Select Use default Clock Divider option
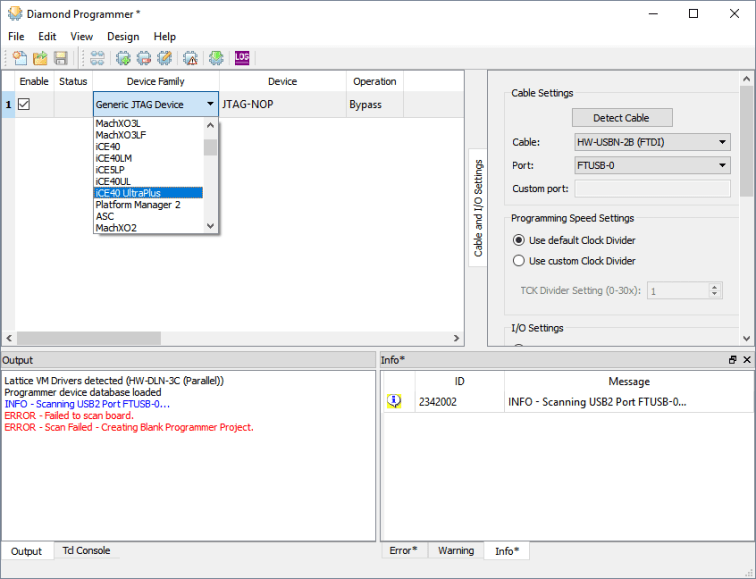 click(518, 240)
